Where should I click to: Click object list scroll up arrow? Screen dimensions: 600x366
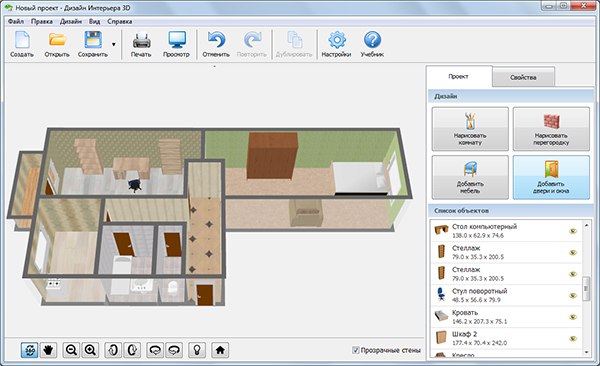(587, 225)
